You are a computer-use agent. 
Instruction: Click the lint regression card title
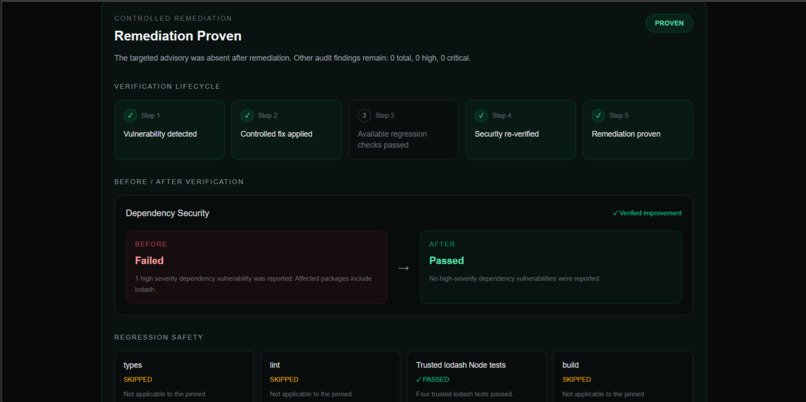pos(274,365)
